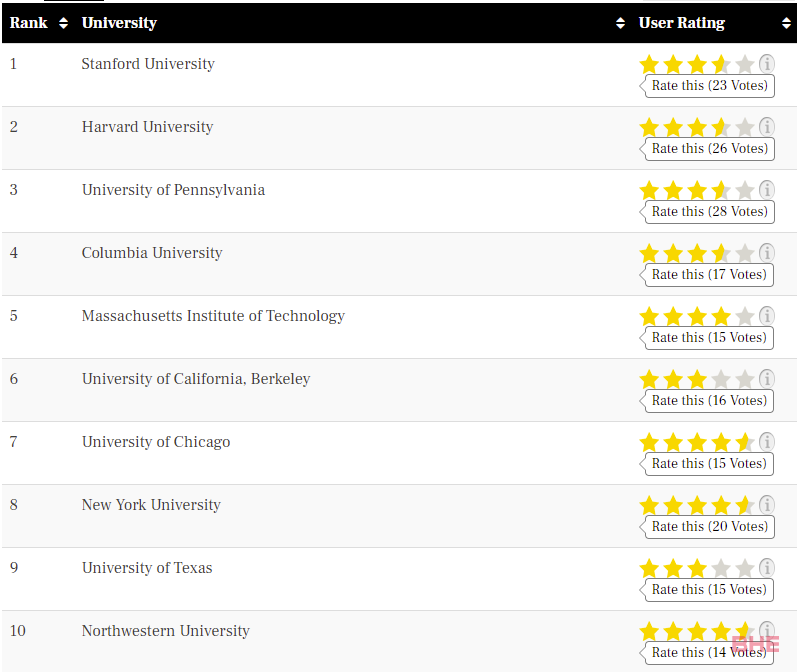The image size is (799, 672).
Task: Rate Harvard University (26 Votes)
Action: (709, 149)
